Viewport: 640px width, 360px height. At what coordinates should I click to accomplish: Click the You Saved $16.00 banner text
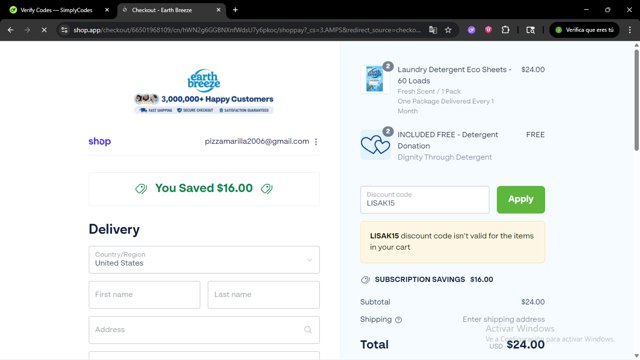[204, 188]
